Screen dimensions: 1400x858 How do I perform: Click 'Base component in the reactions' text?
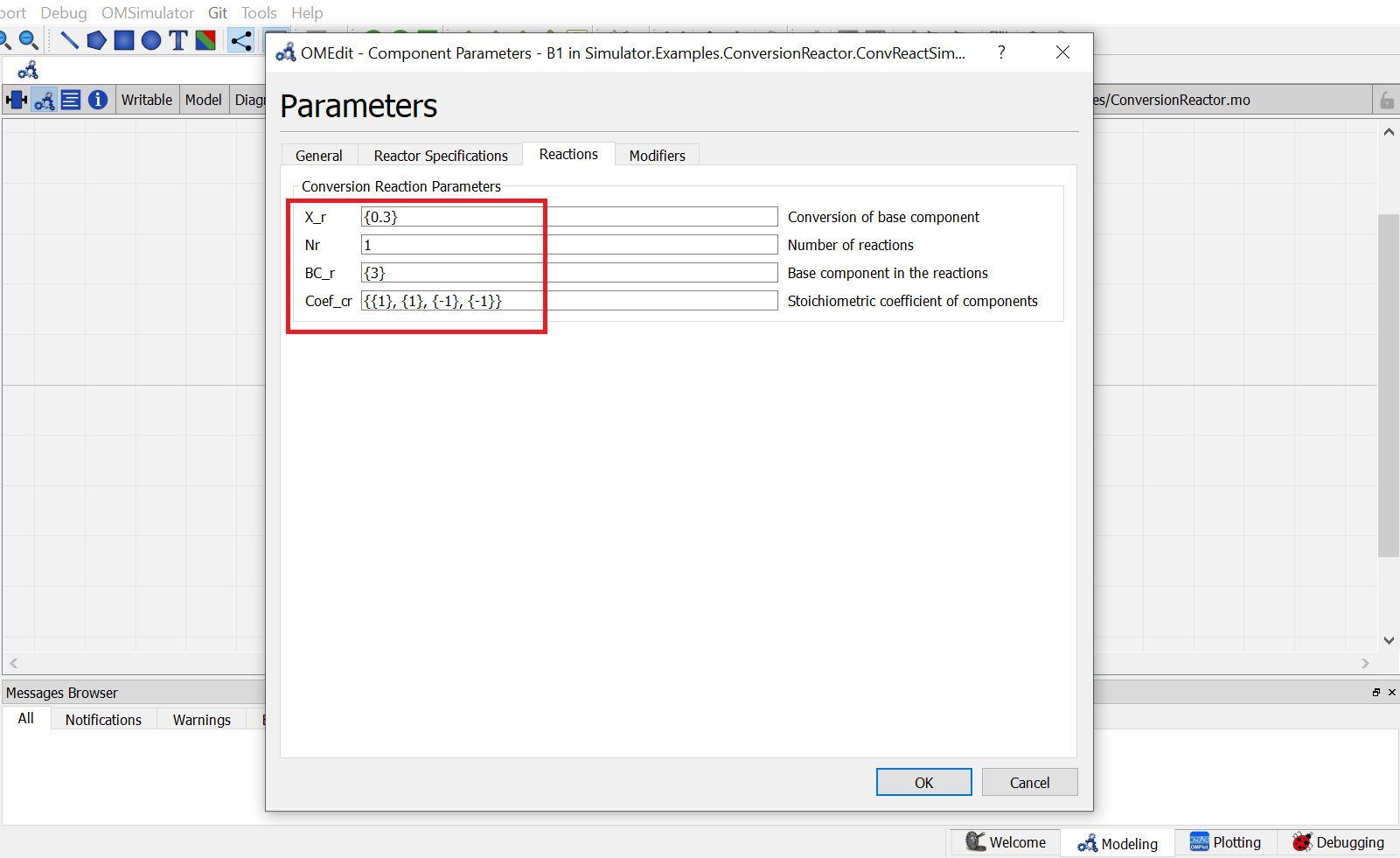click(x=888, y=273)
